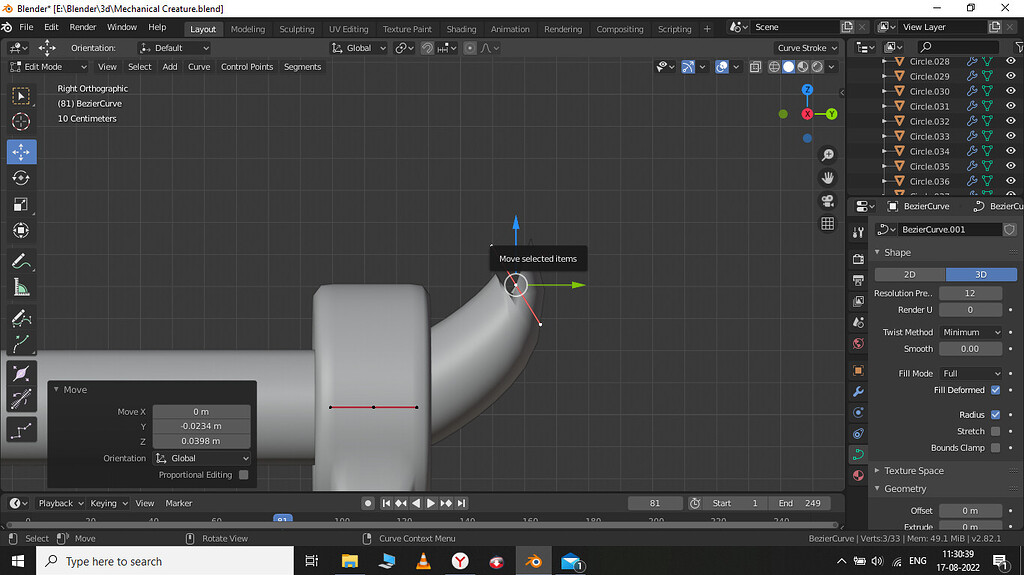
Task: Collapse the Geometry panel
Action: tap(904, 489)
